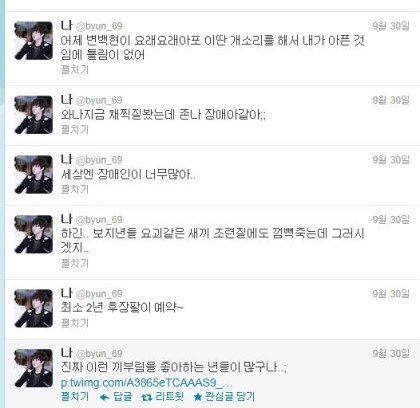The width and height of the screenshot is (420, 408).
Task: Click the reply arrow icon in last tweet
Action: (x=105, y=397)
